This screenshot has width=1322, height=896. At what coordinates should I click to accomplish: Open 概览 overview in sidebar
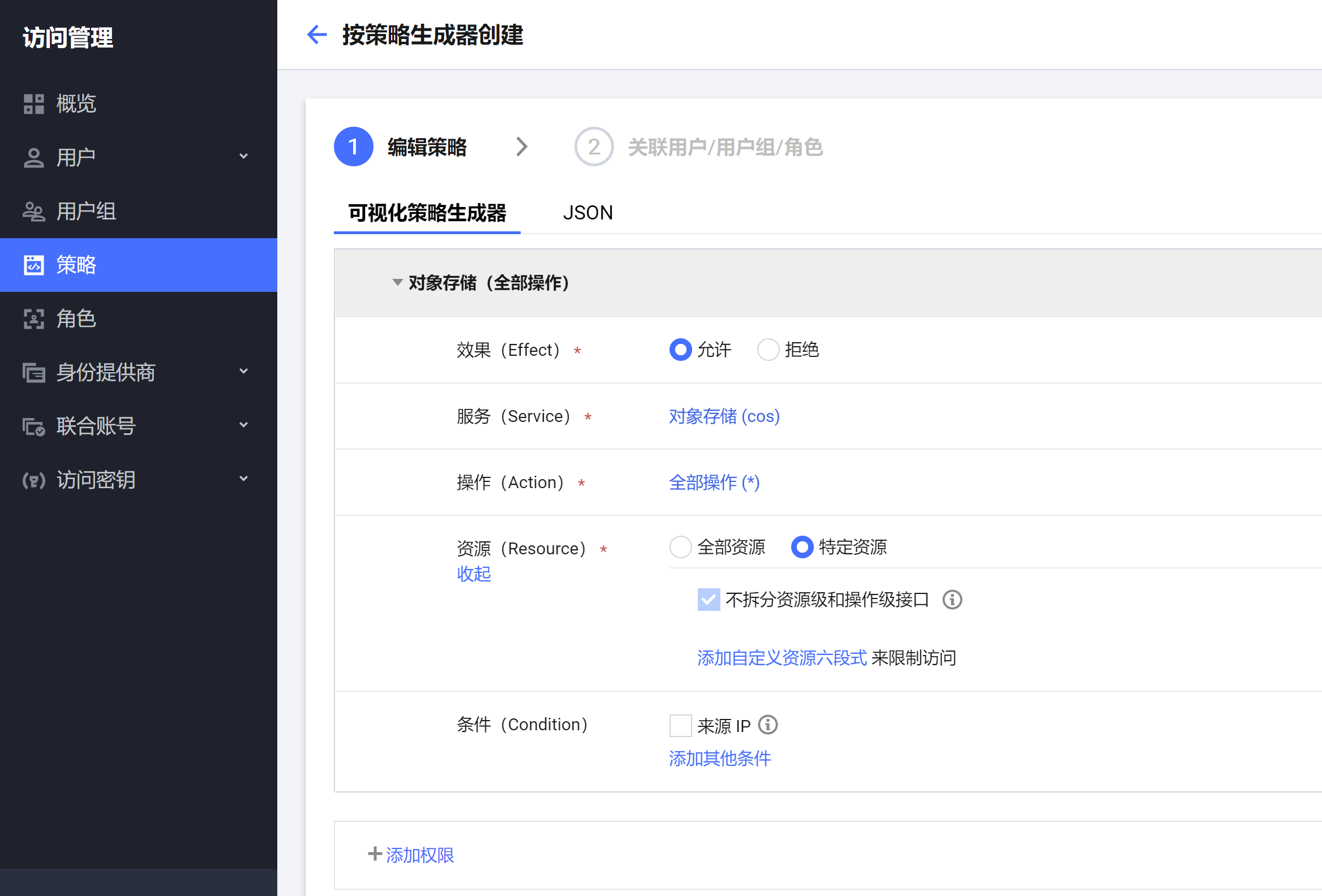[76, 104]
